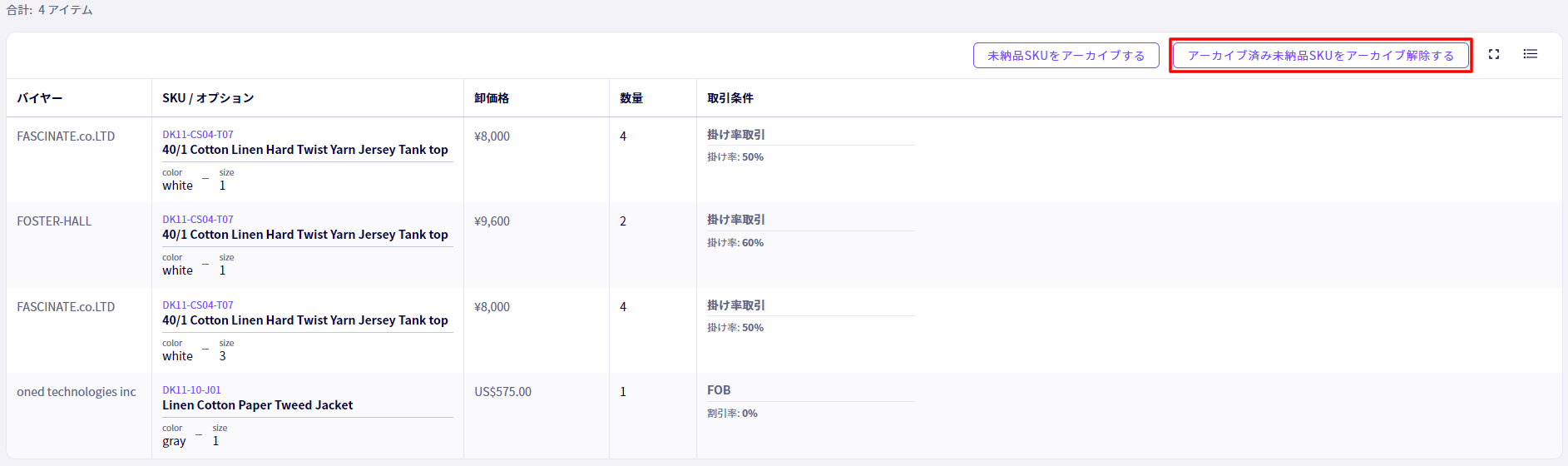This screenshot has width=1568, height=466.
Task: Click product name Linen Cotton Paper Tweed Jacket
Action: (258, 405)
